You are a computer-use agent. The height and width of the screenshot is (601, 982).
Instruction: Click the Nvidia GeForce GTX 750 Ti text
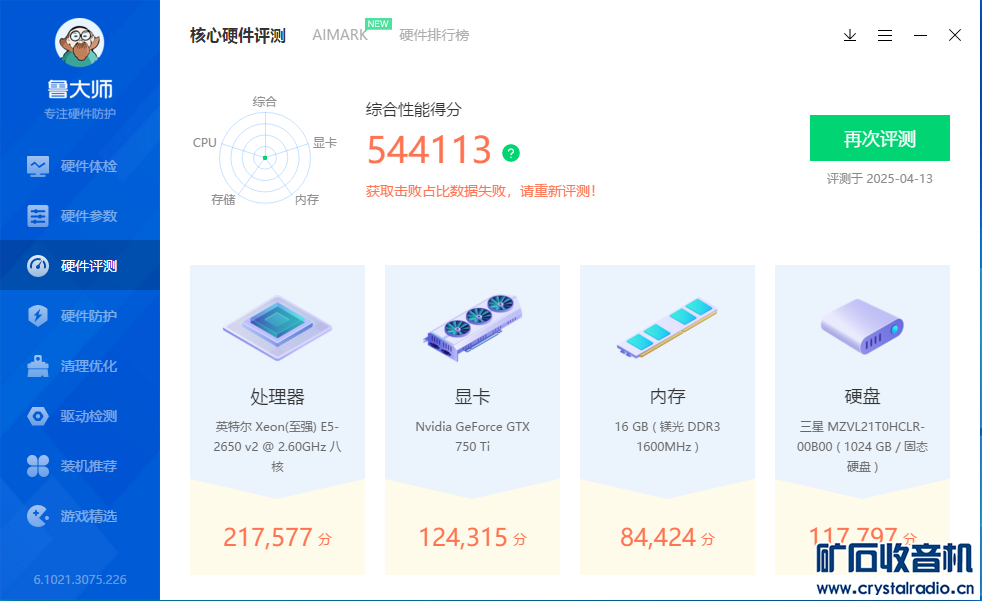(x=472, y=436)
